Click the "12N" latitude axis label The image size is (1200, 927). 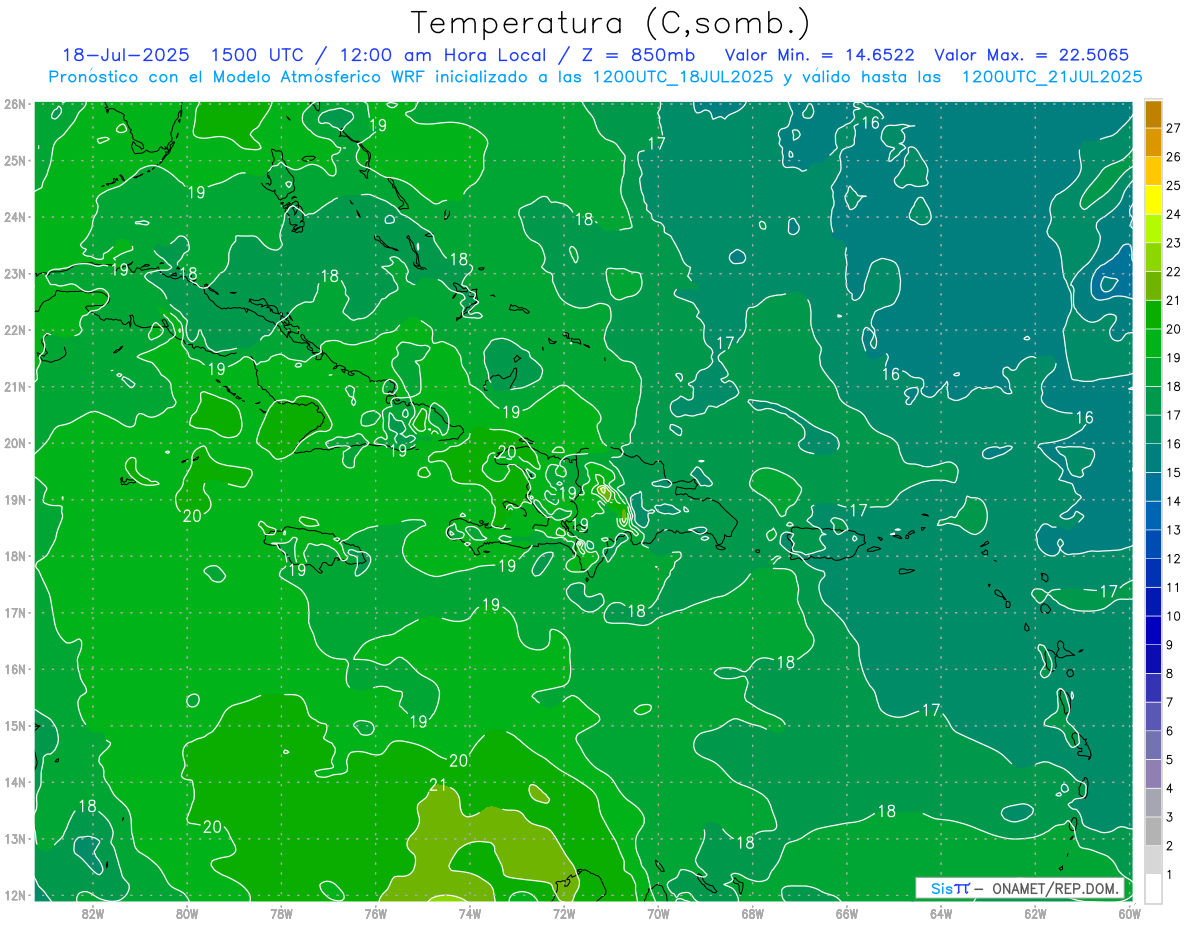coord(15,895)
